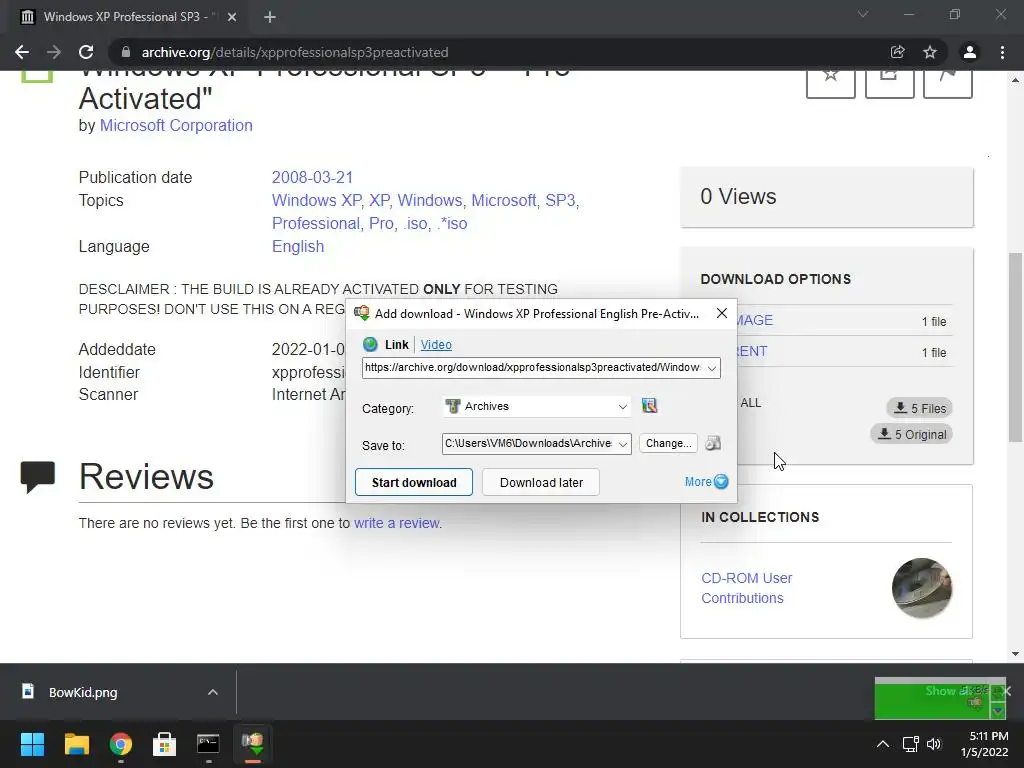Open a new browser tab

pyautogui.click(x=270, y=17)
